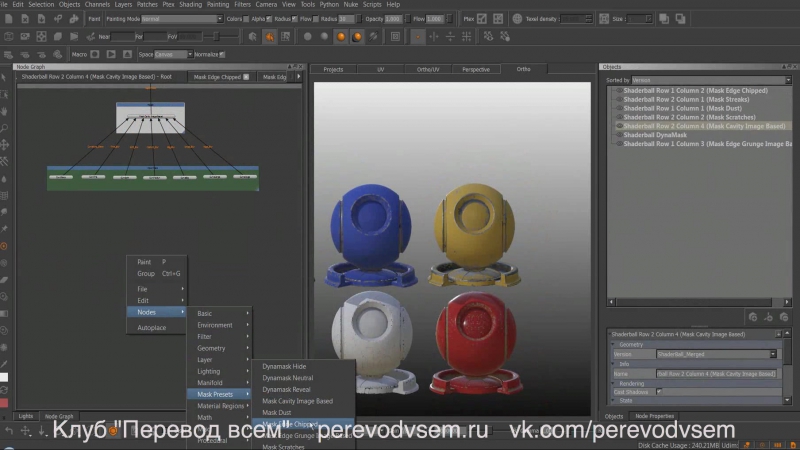Switch to the Ortho/UV view tab
This screenshot has height=450, width=800.
click(x=428, y=69)
